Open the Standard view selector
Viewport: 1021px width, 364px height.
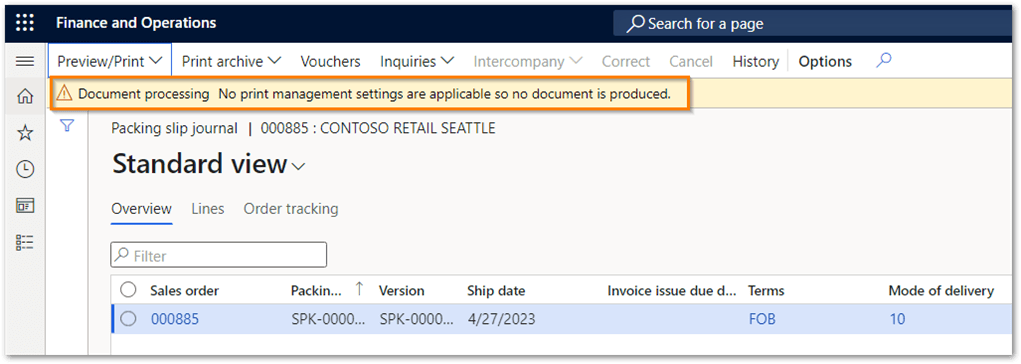[208, 165]
